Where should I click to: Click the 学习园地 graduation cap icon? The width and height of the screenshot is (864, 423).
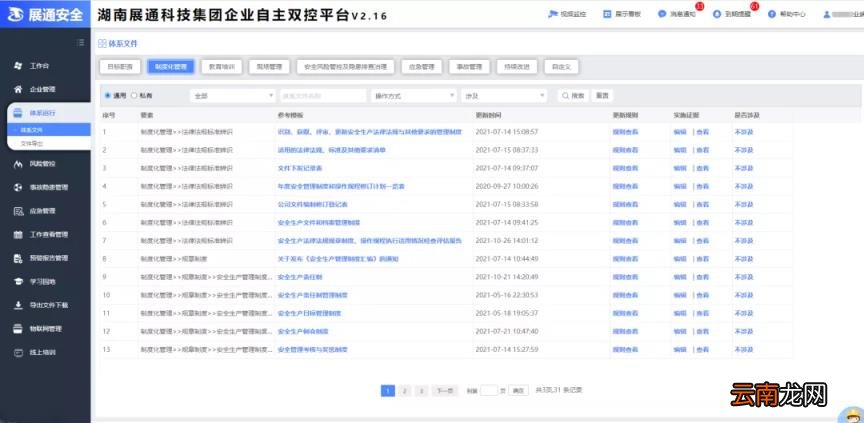pyautogui.click(x=18, y=281)
